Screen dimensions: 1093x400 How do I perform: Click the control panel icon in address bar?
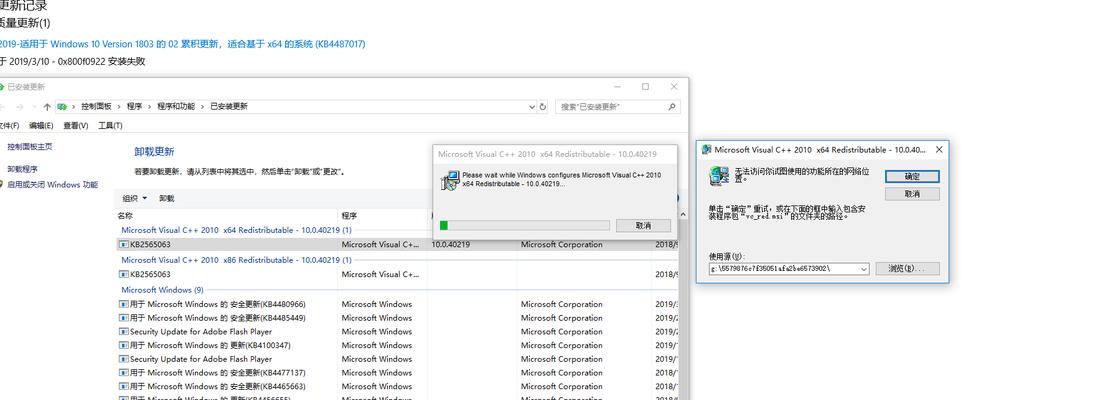point(63,107)
